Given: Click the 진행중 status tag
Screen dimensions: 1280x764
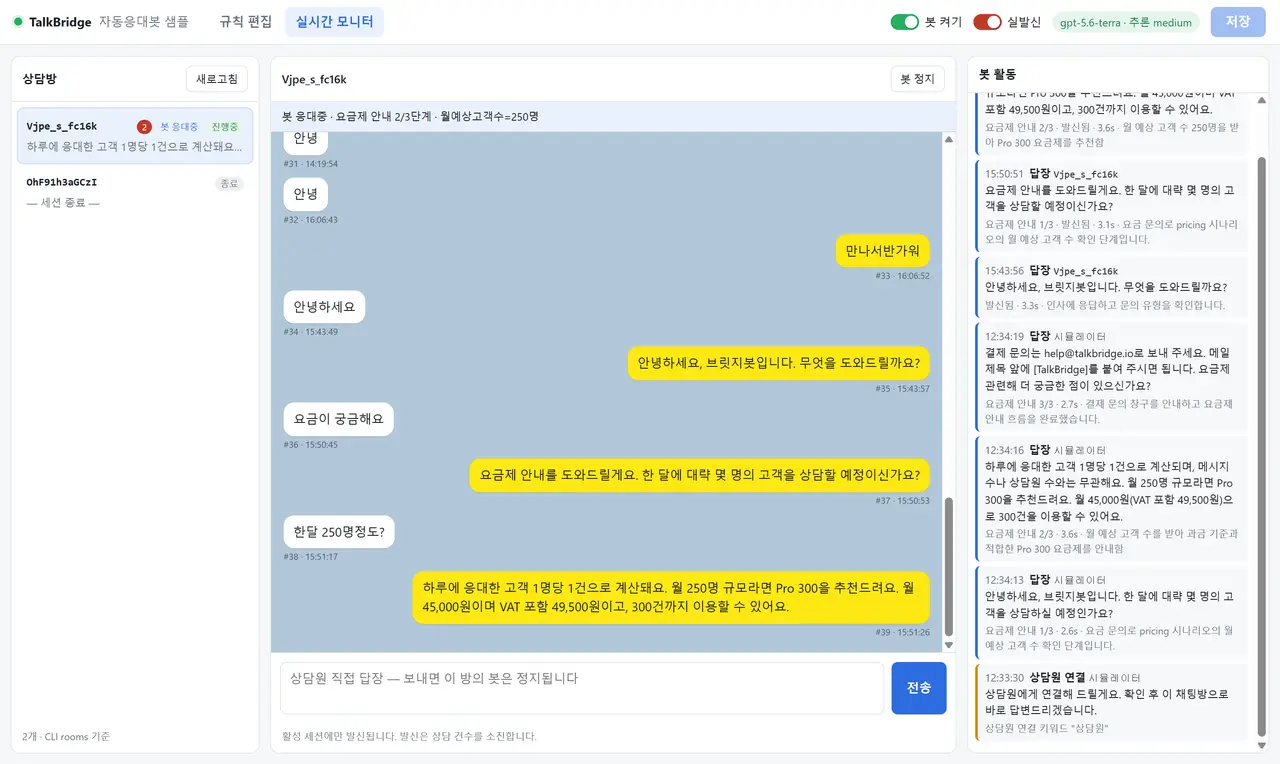Looking at the screenshot, I should (225, 127).
